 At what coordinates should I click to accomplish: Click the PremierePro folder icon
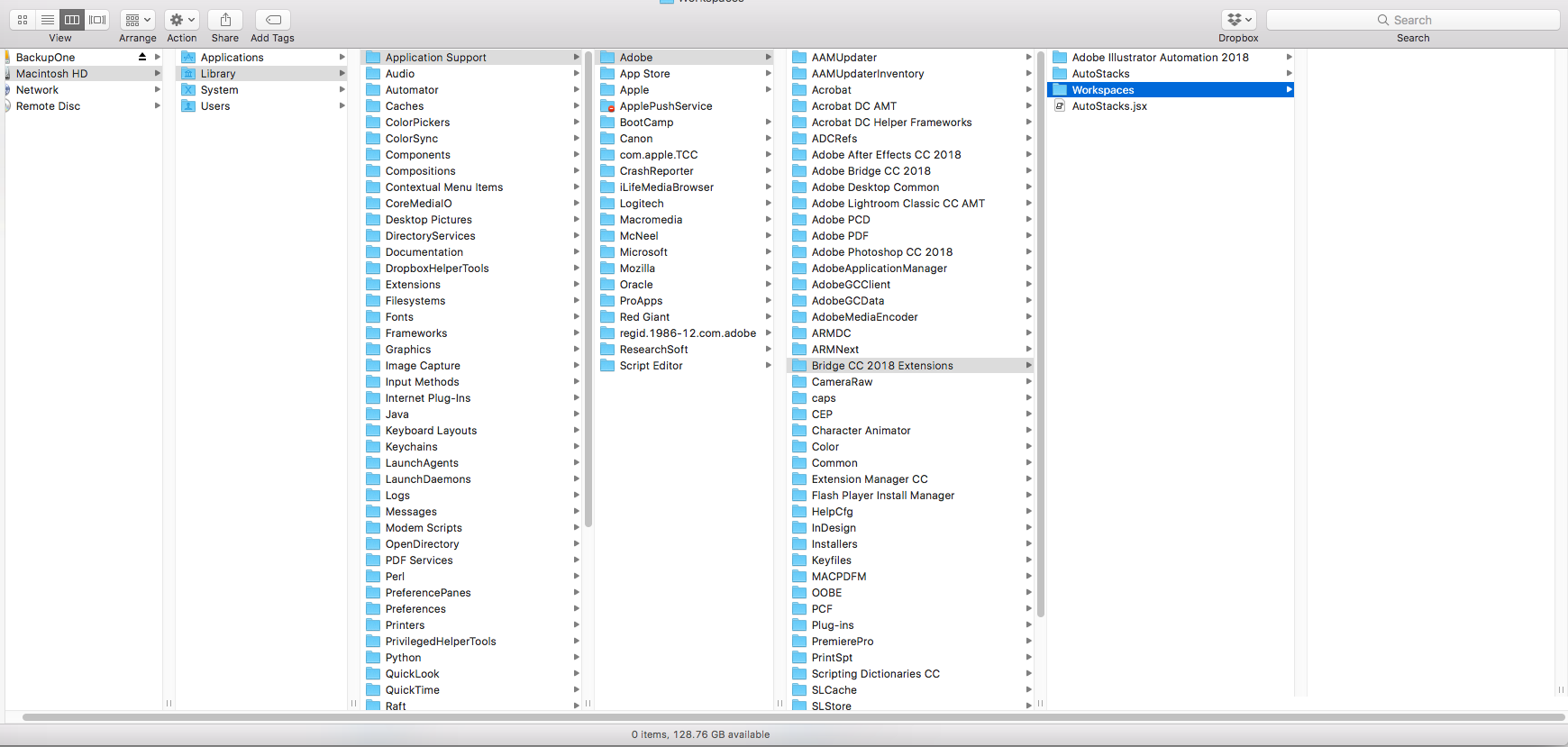click(799, 642)
